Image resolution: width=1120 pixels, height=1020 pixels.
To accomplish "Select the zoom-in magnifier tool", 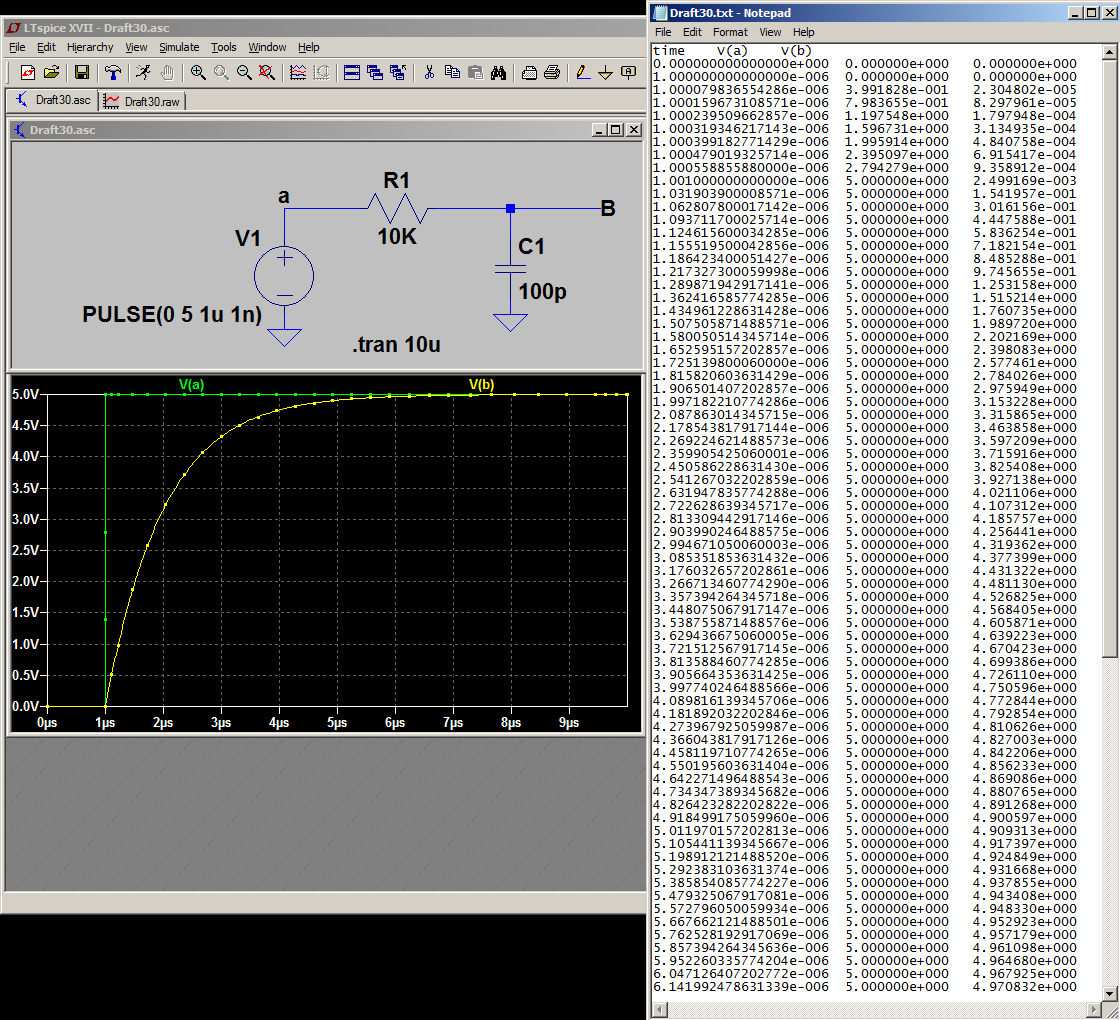I will coord(198,73).
